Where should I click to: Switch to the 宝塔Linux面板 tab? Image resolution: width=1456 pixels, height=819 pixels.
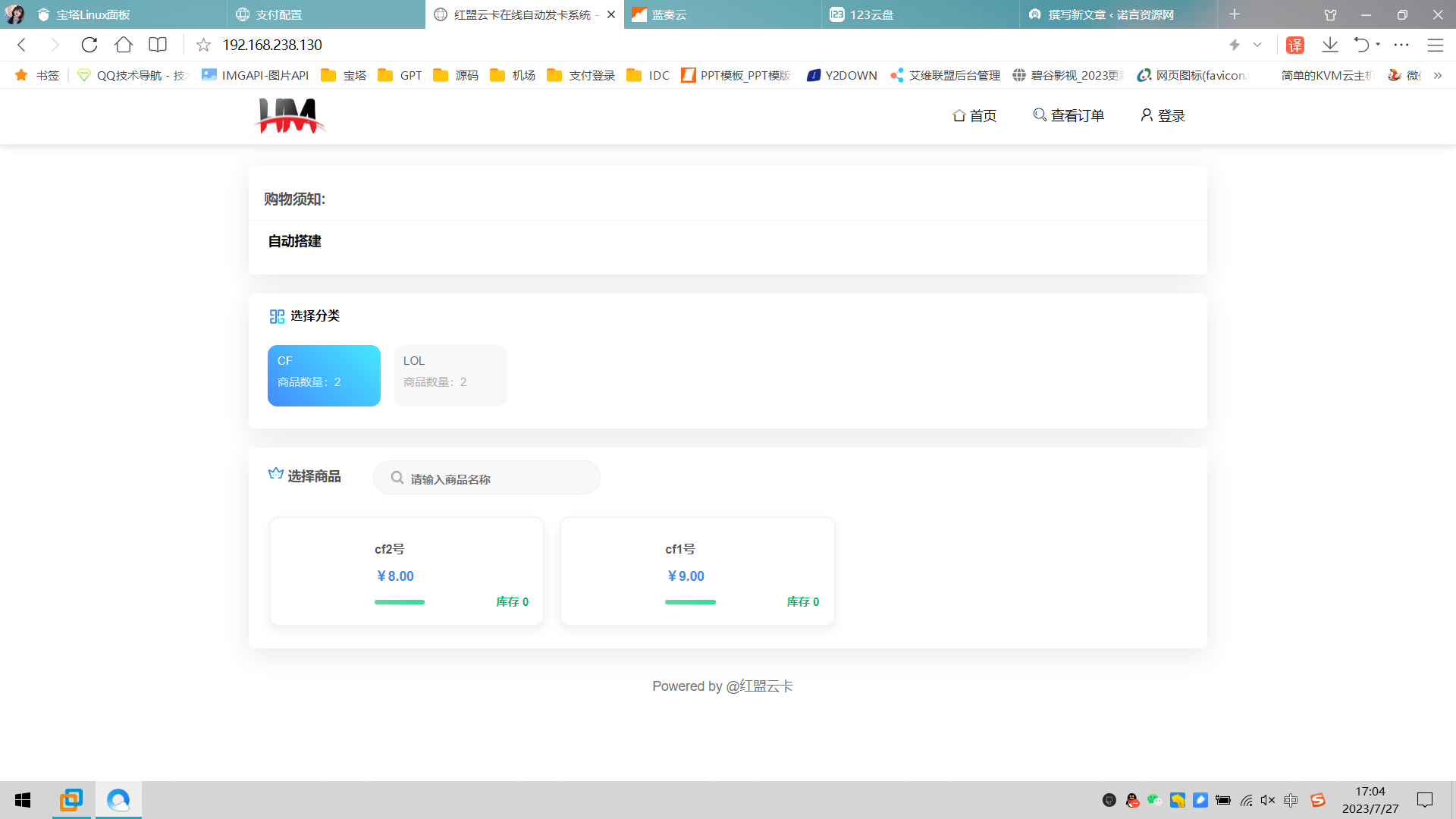coord(127,14)
